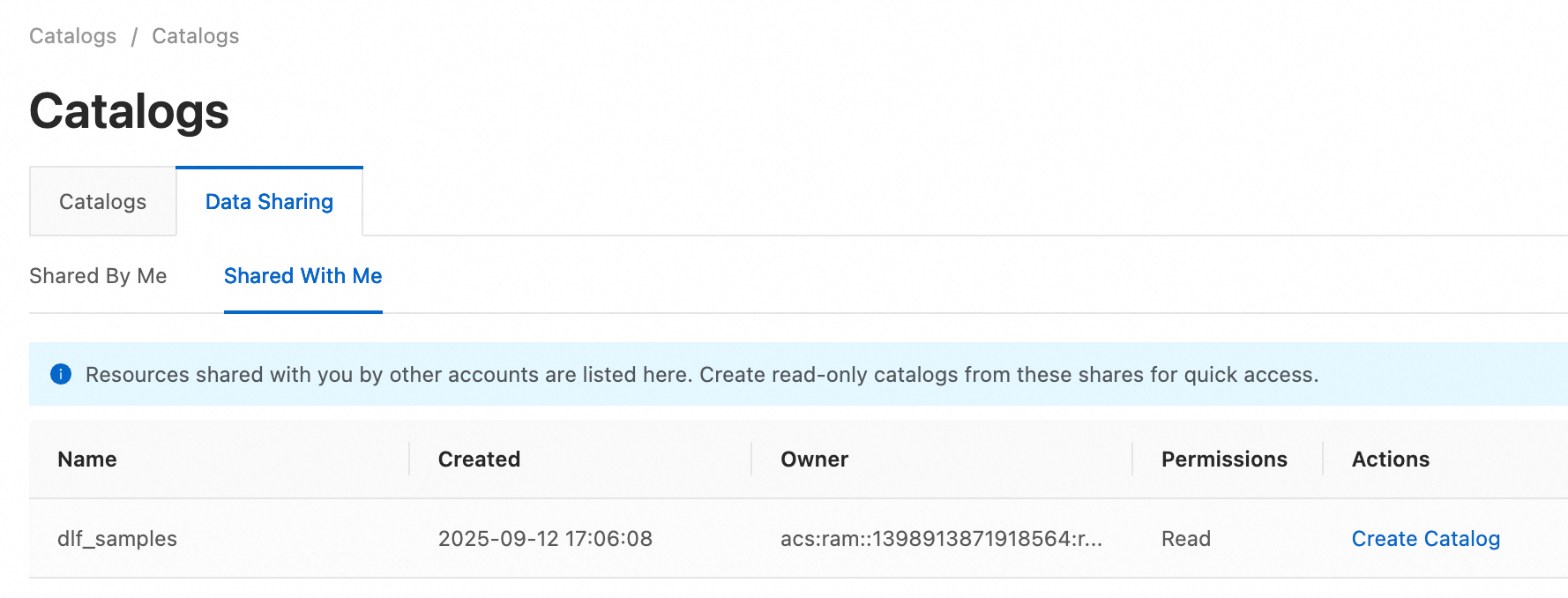The height and width of the screenshot is (598, 1568).
Task: Click Create Catalog for dlf_samples share
Action: 1426,538
